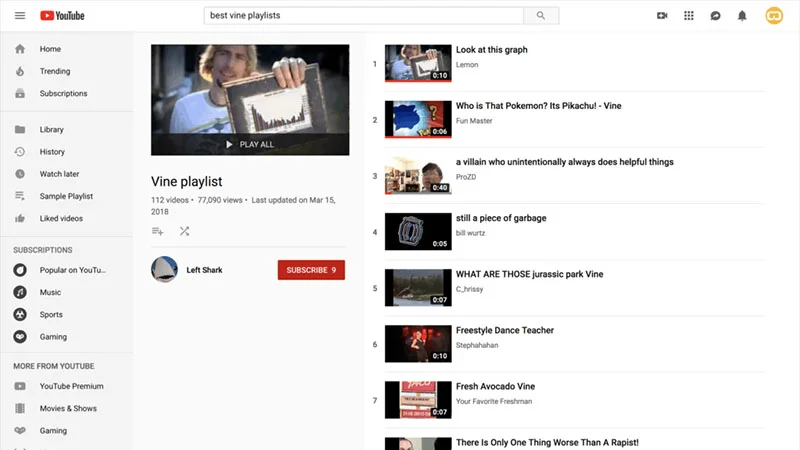Open the account avatar menu
Screen dimensions: 800x450
pos(774,15)
